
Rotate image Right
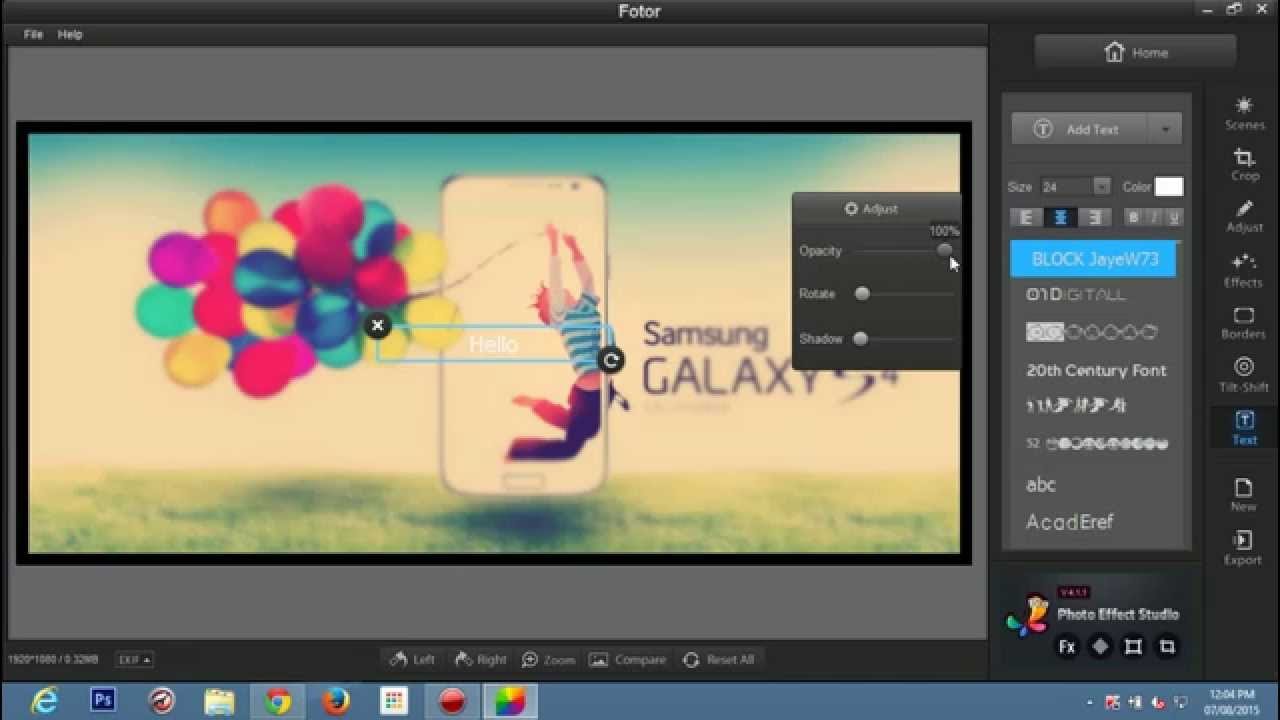(481, 659)
